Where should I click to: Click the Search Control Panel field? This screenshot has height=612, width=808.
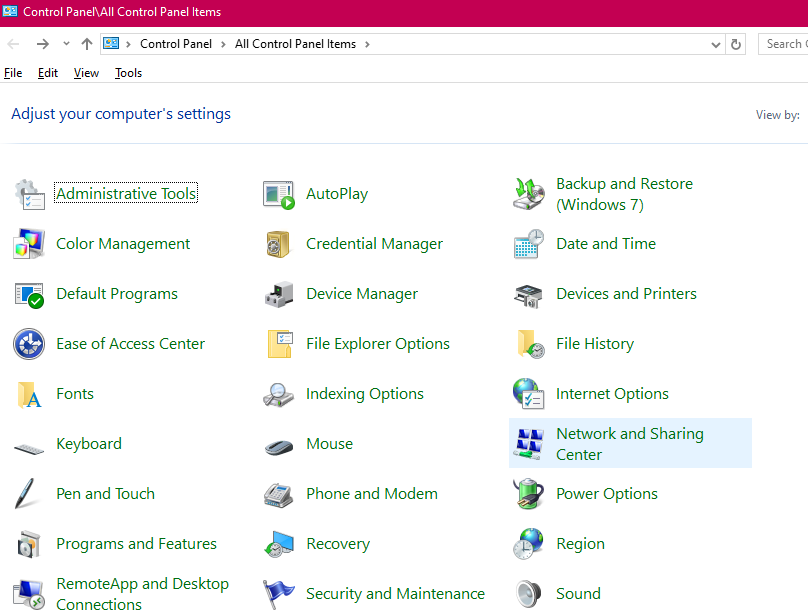(x=783, y=44)
